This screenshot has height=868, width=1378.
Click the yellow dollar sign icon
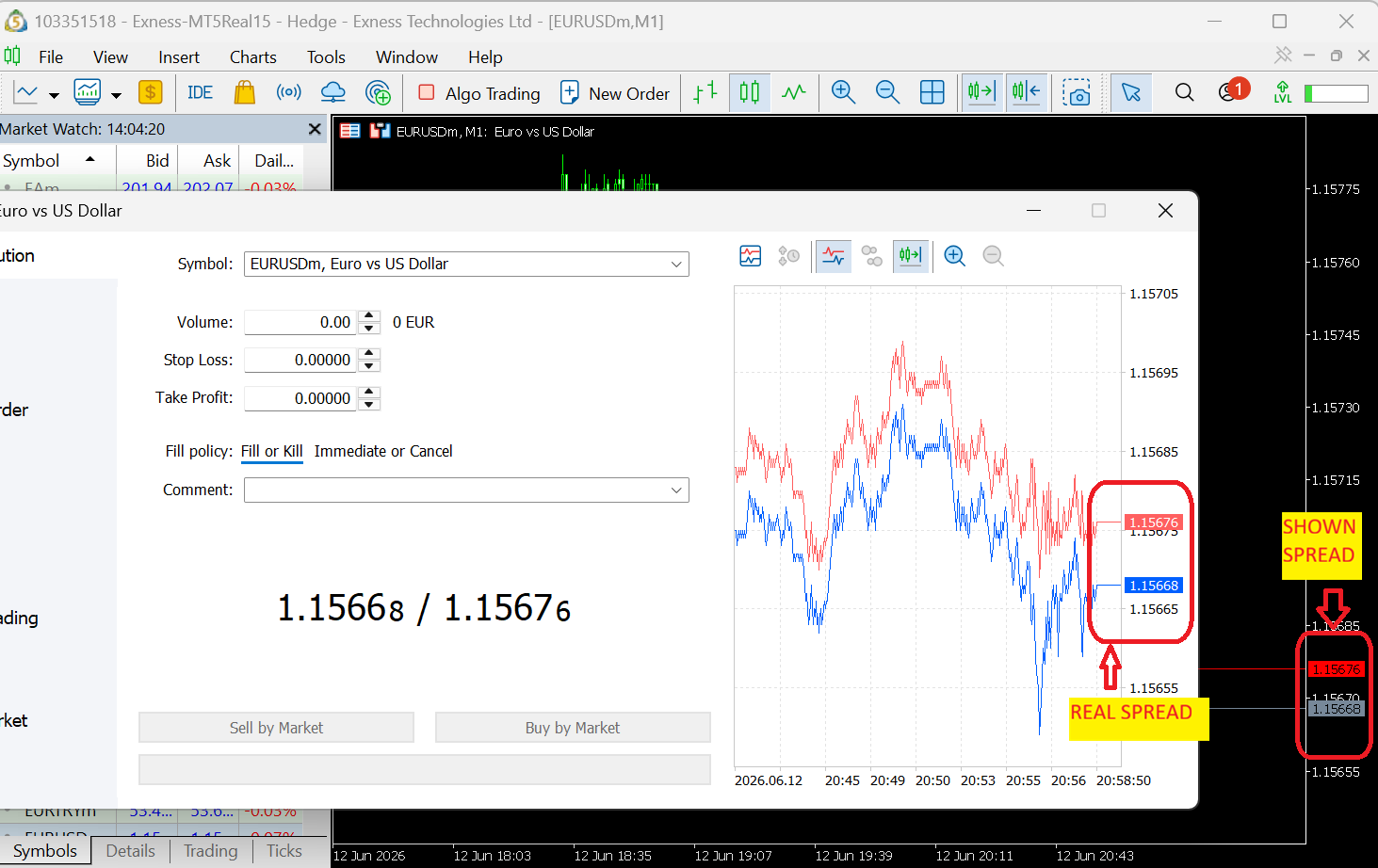tap(150, 92)
